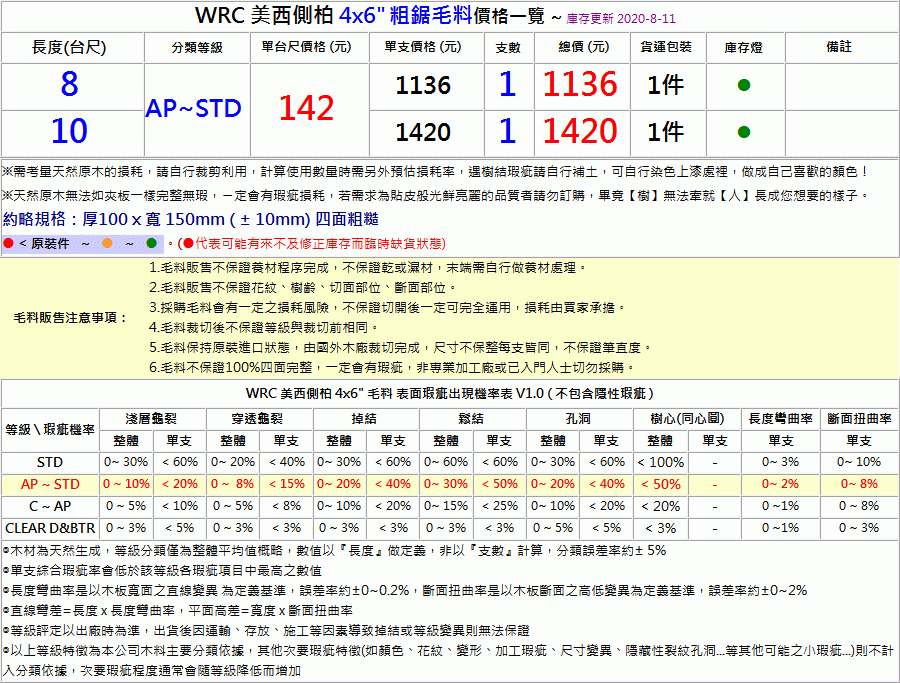The image size is (900, 683).
Task: Click the green dot in the stock legend
Action: click(152, 243)
